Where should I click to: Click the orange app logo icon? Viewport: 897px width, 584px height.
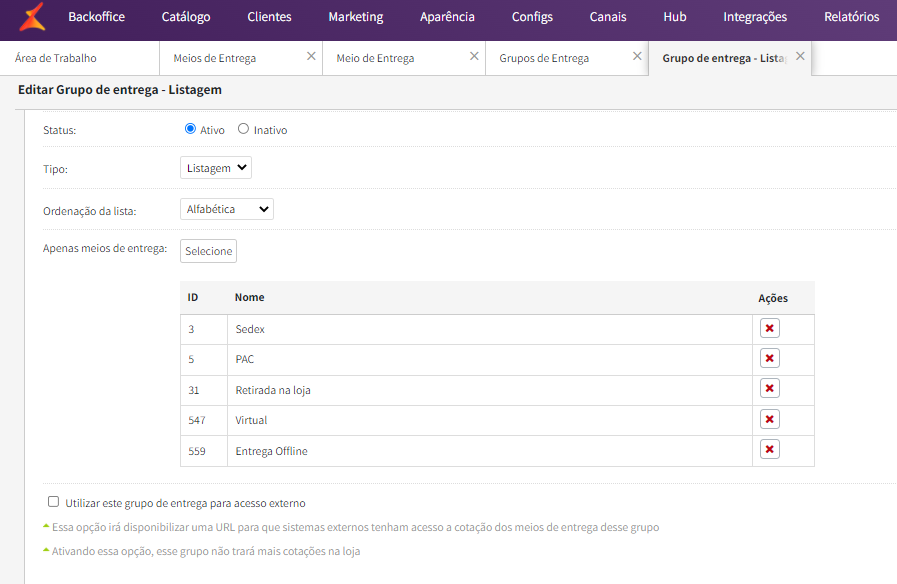(32, 17)
